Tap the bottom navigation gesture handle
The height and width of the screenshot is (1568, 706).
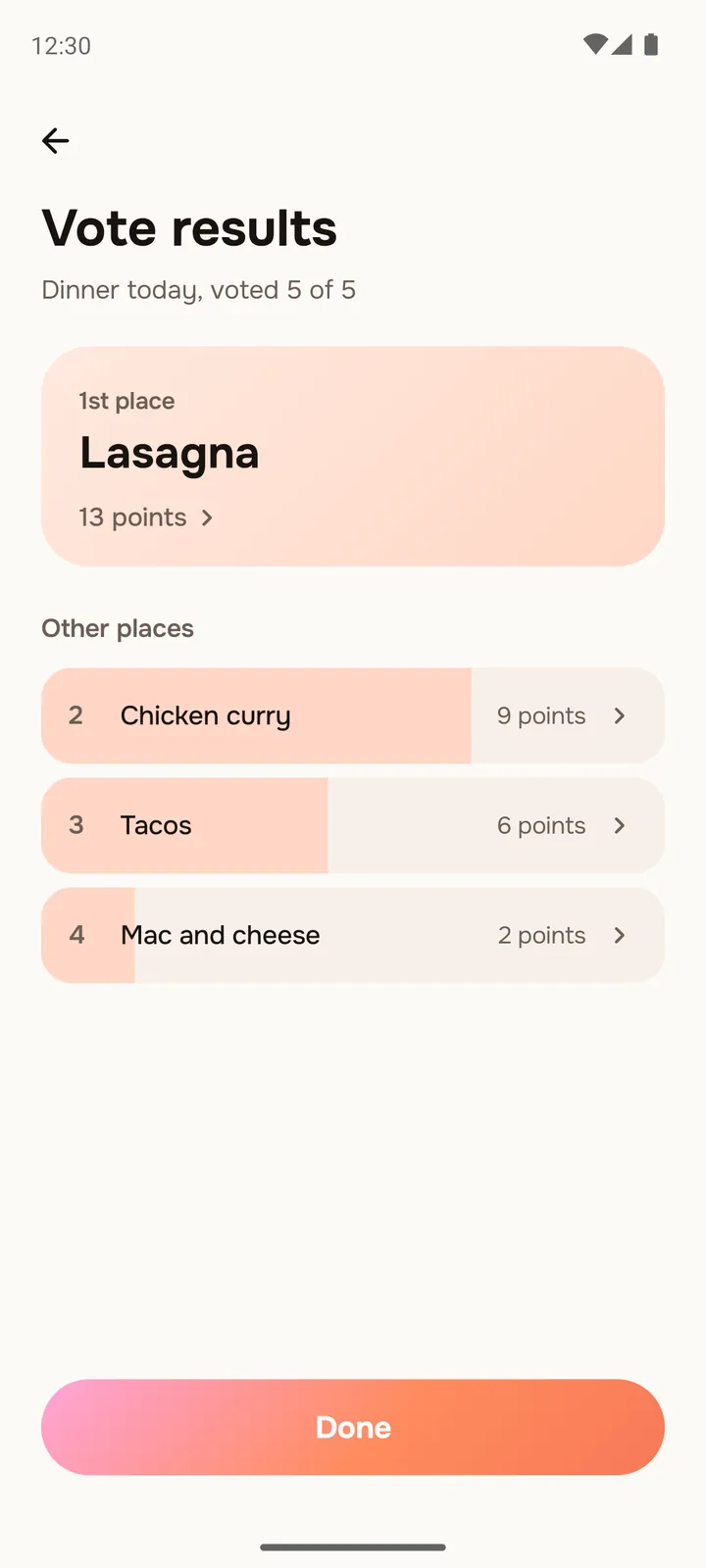coord(353,1547)
